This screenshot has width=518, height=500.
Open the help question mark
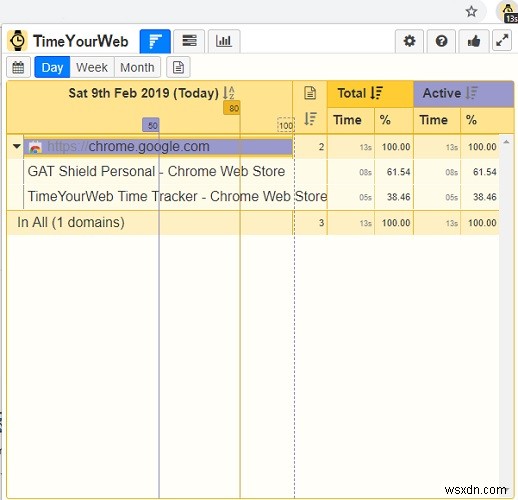coord(441,41)
